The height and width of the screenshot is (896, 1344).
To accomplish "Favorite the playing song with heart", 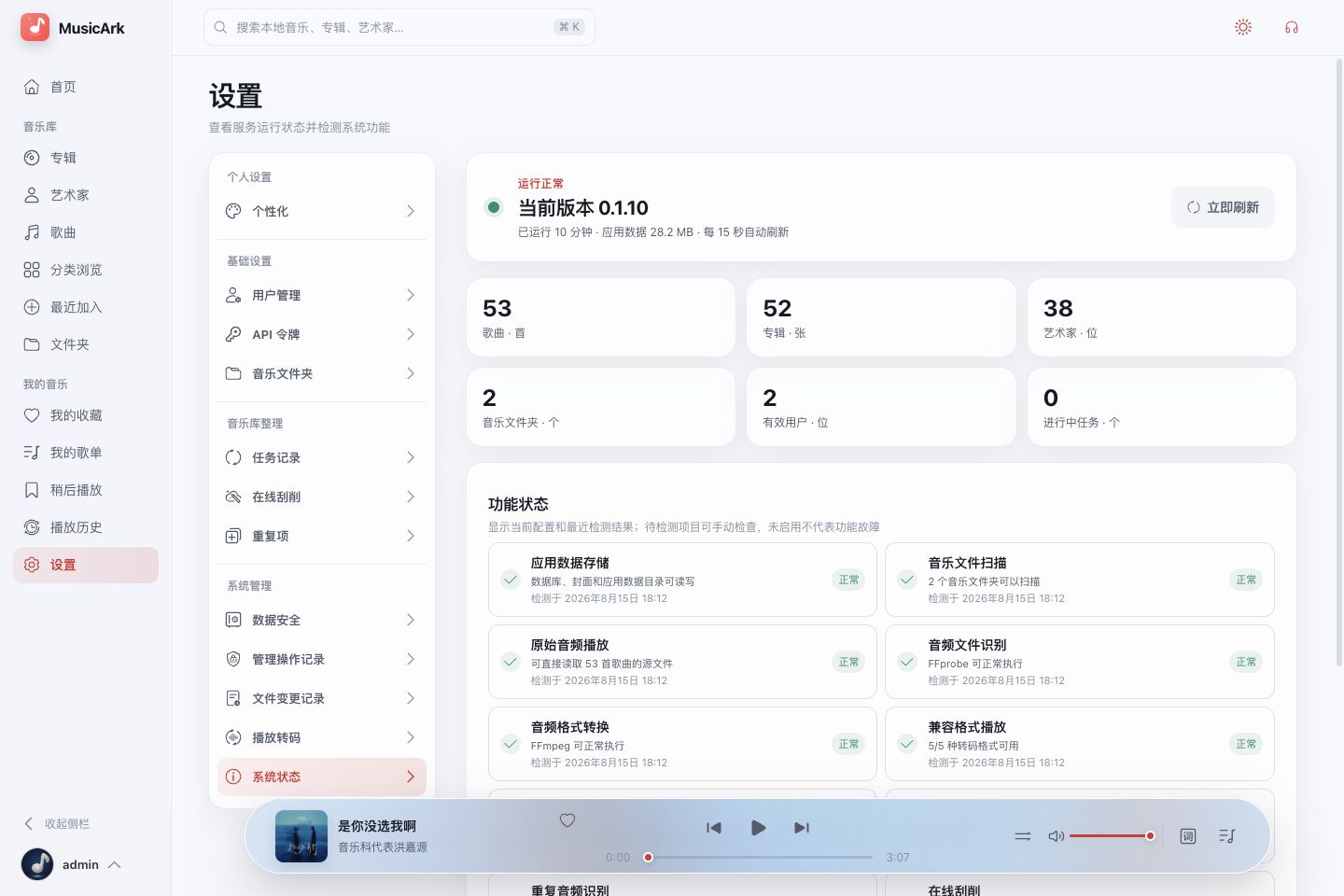I will (567, 820).
